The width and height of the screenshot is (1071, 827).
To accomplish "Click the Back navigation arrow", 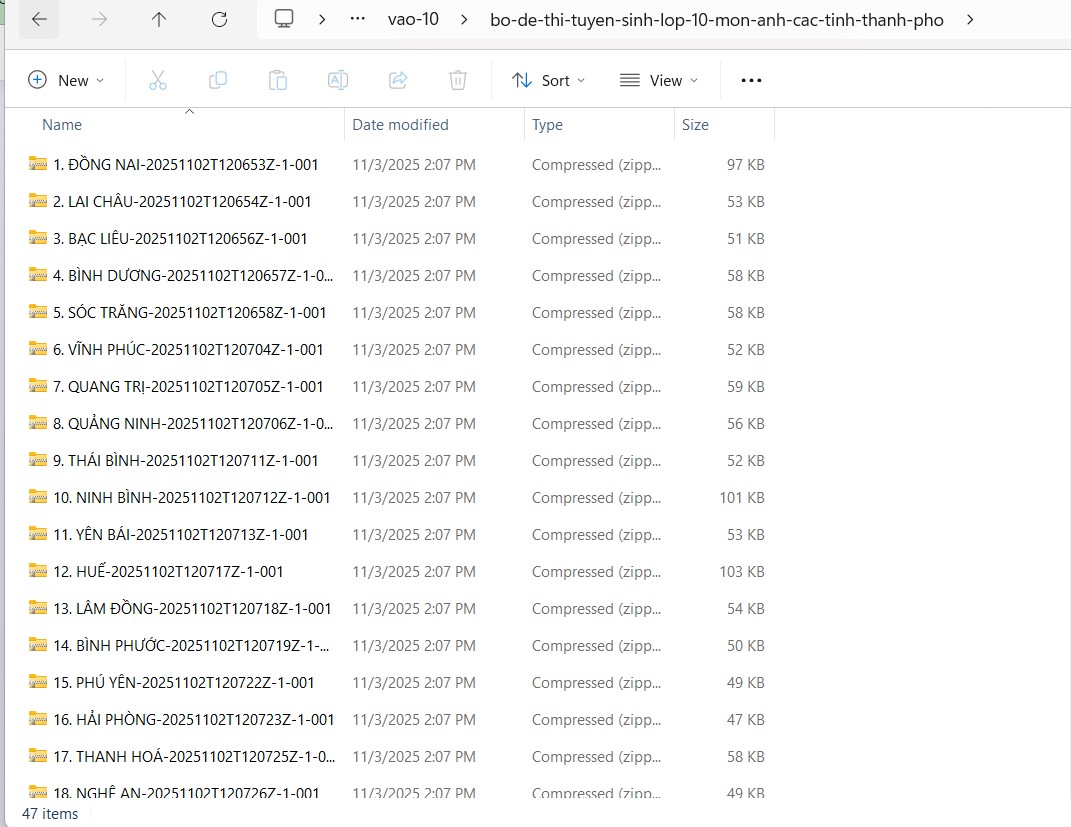I will (x=39, y=20).
